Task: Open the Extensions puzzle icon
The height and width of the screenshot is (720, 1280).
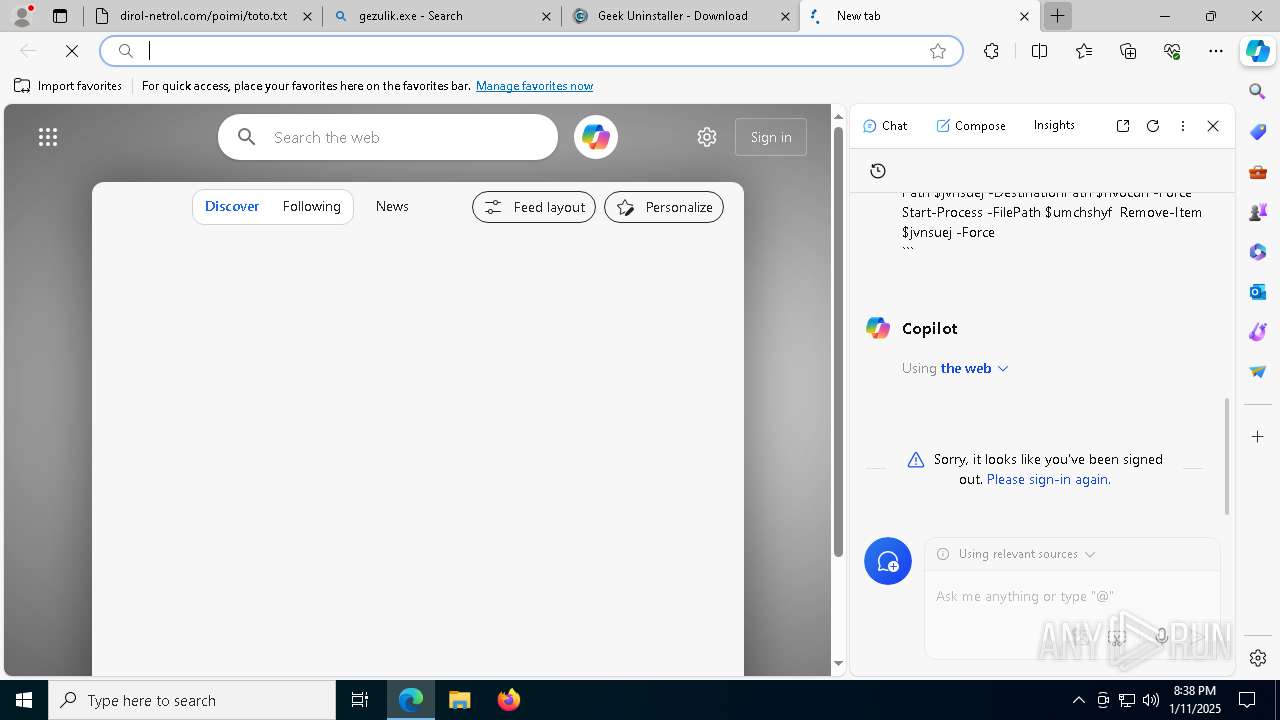Action: tap(991, 51)
